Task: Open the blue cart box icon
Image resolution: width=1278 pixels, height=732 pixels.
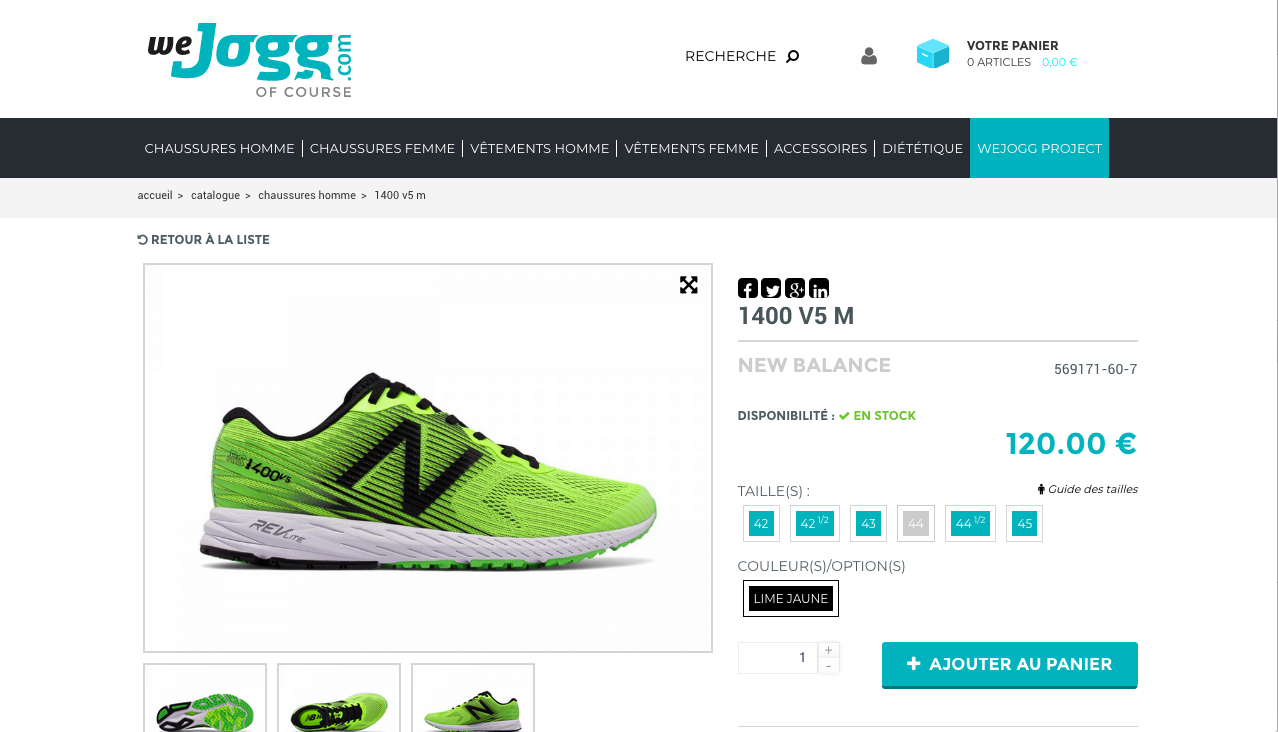Action: tap(933, 54)
